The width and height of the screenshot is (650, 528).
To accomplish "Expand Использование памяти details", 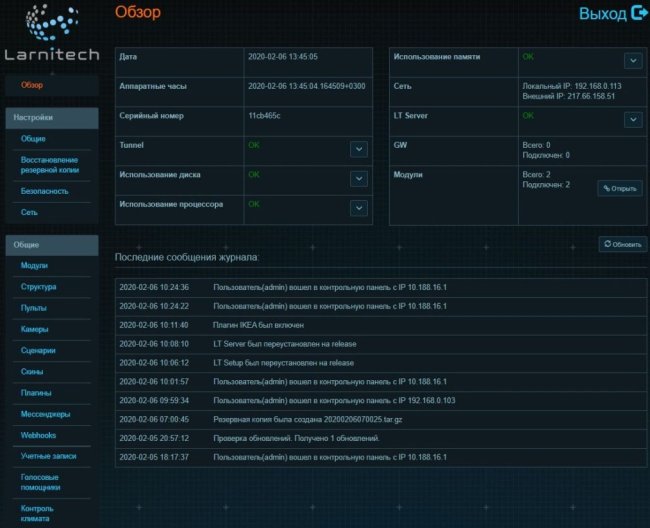I will pyautogui.click(x=632, y=61).
